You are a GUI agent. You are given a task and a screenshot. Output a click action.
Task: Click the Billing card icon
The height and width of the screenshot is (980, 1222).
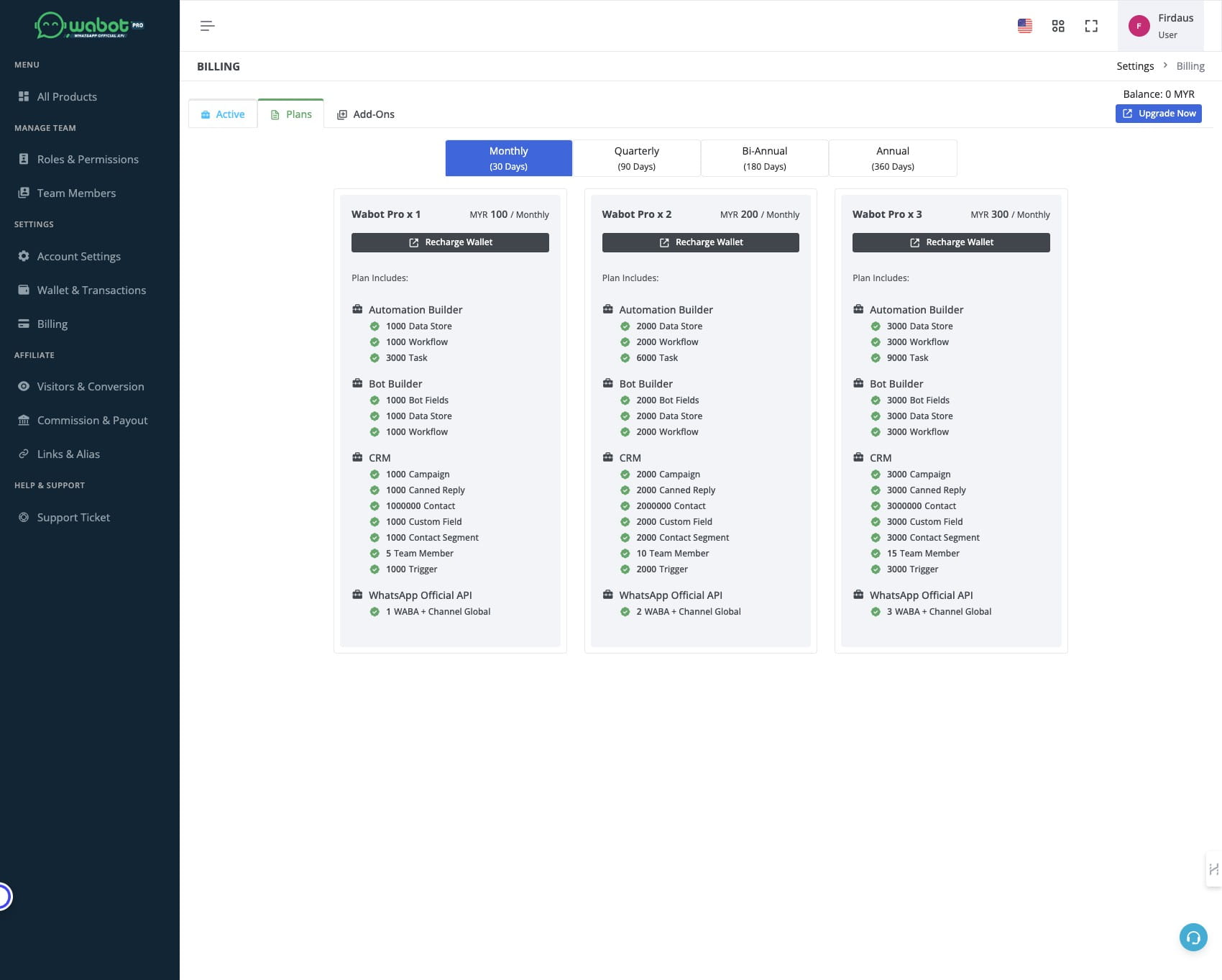tap(24, 324)
